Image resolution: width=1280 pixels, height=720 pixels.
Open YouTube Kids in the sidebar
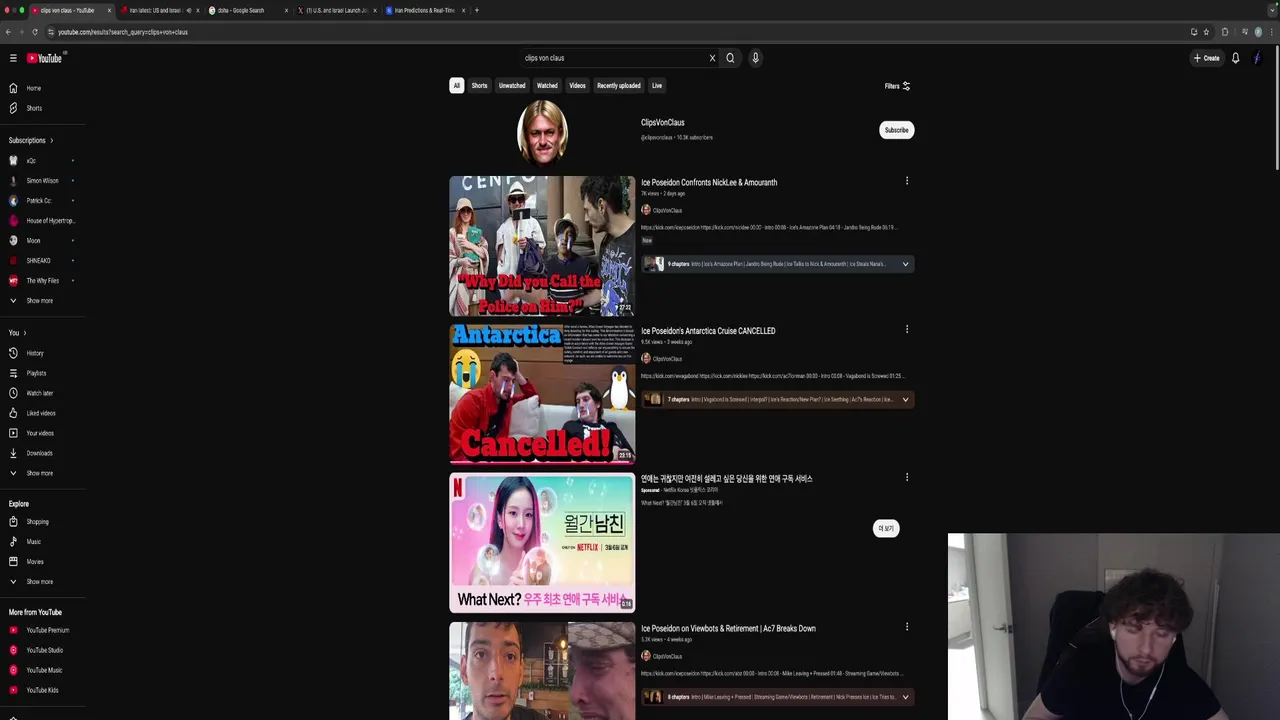pyautogui.click(x=41, y=690)
